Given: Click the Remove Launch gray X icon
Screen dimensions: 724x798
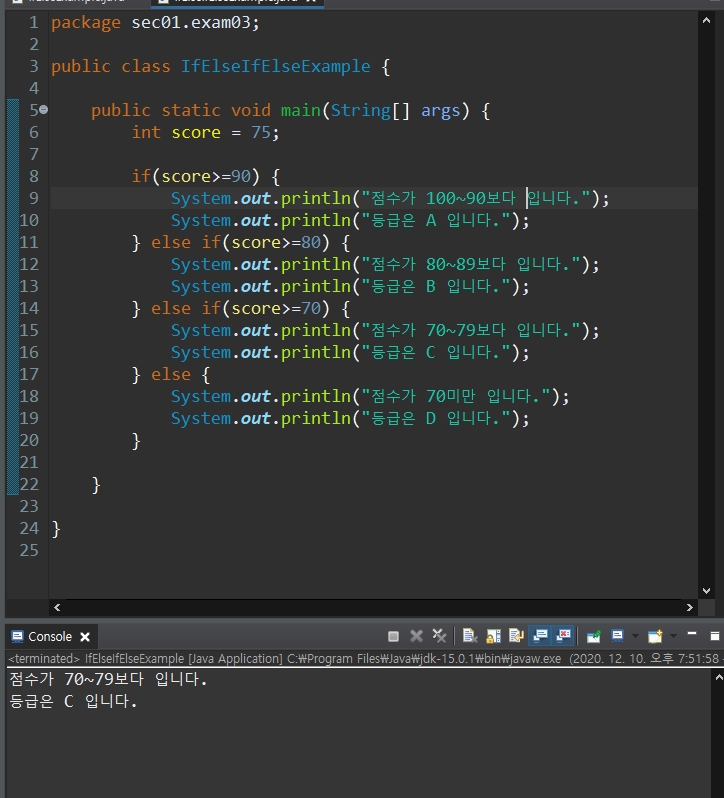Looking at the screenshot, I should (416, 636).
